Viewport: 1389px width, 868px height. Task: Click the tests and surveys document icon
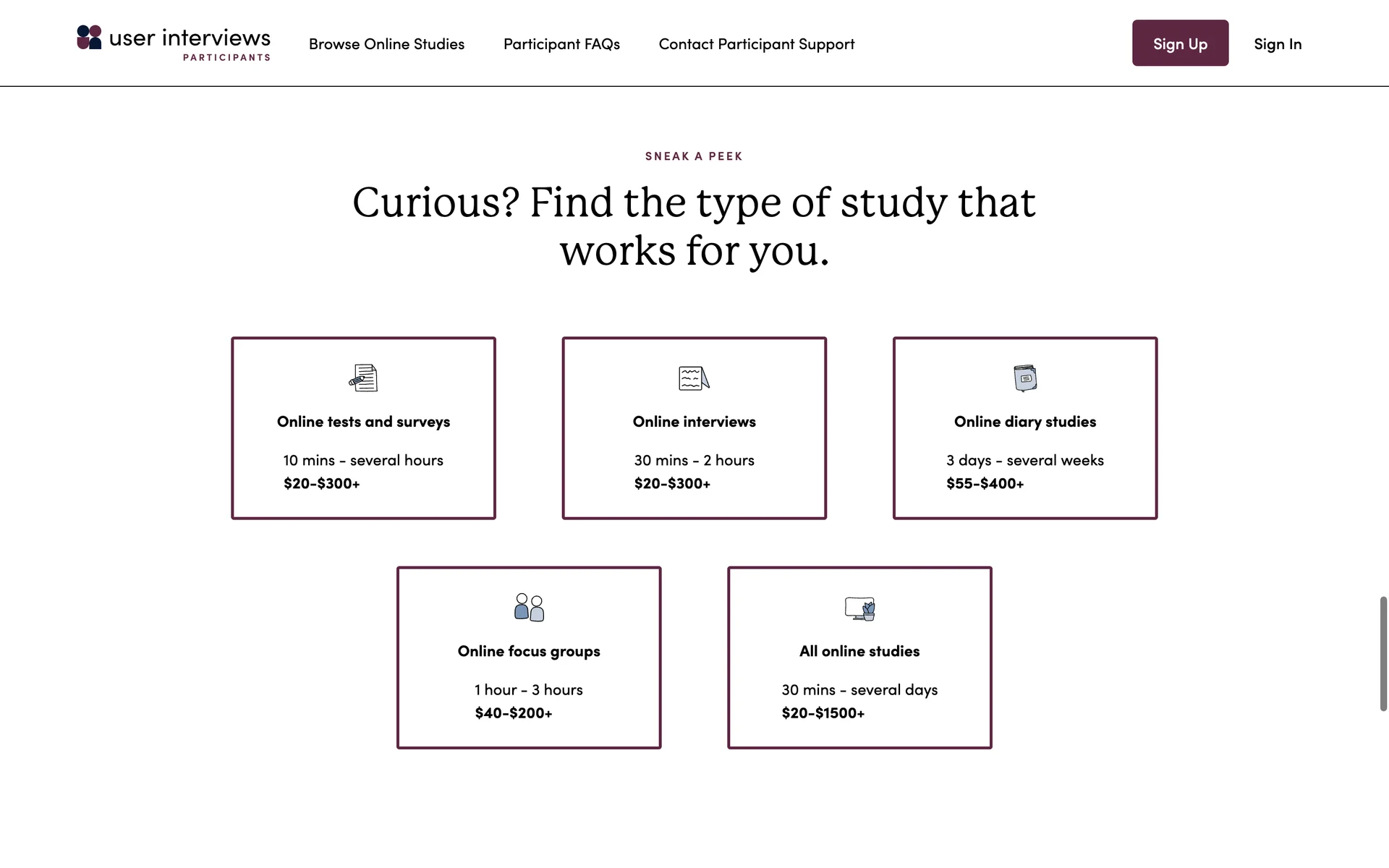coord(363,378)
